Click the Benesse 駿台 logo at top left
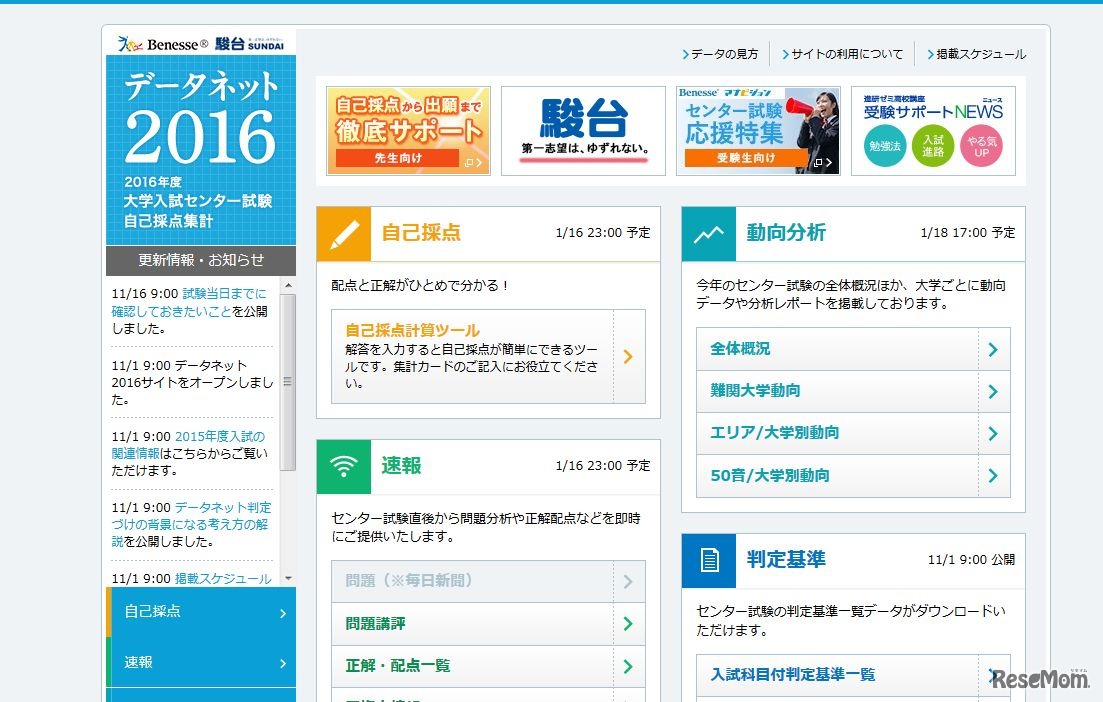Viewport: 1103px width, 702px height. 199,42
